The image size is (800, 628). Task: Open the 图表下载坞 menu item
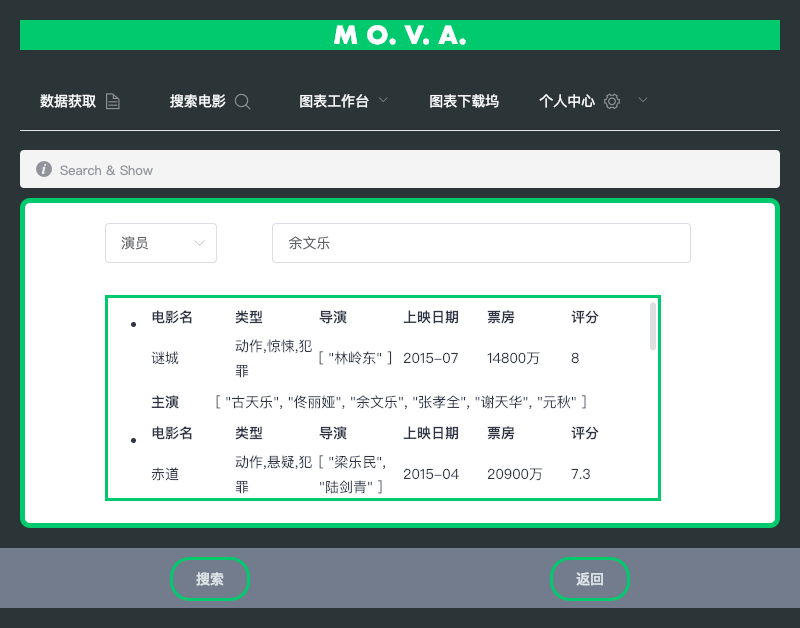(x=464, y=101)
